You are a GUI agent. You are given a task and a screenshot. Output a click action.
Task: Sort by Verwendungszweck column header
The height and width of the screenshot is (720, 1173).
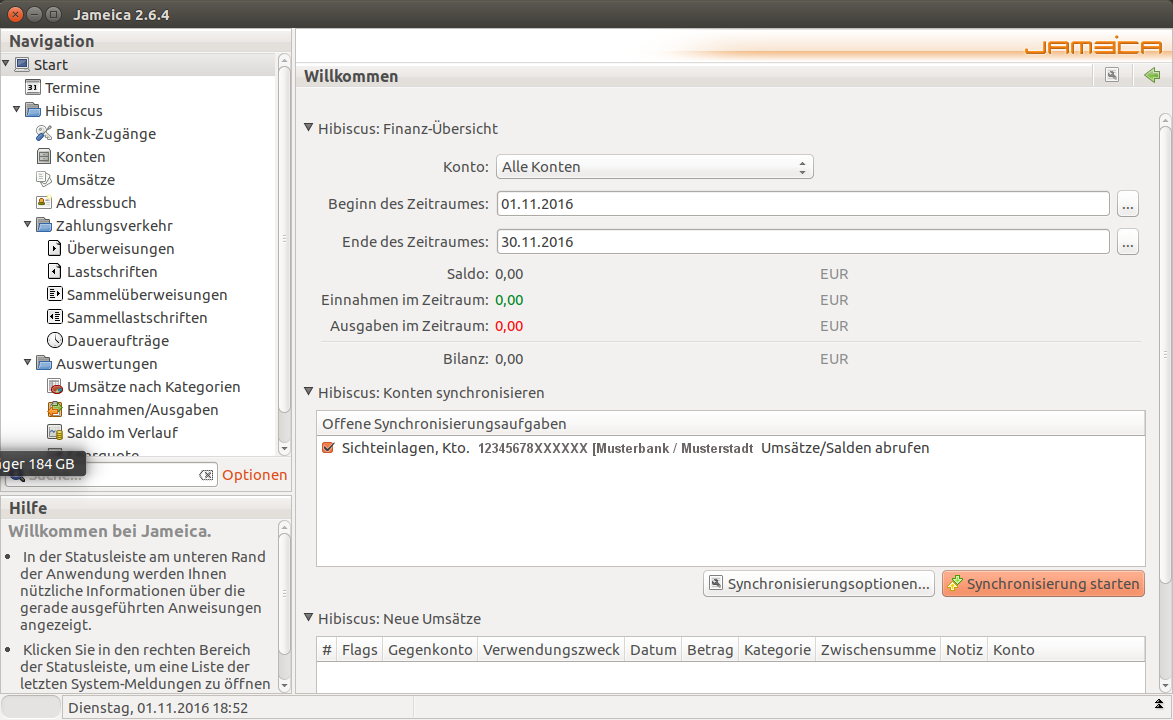pos(551,650)
